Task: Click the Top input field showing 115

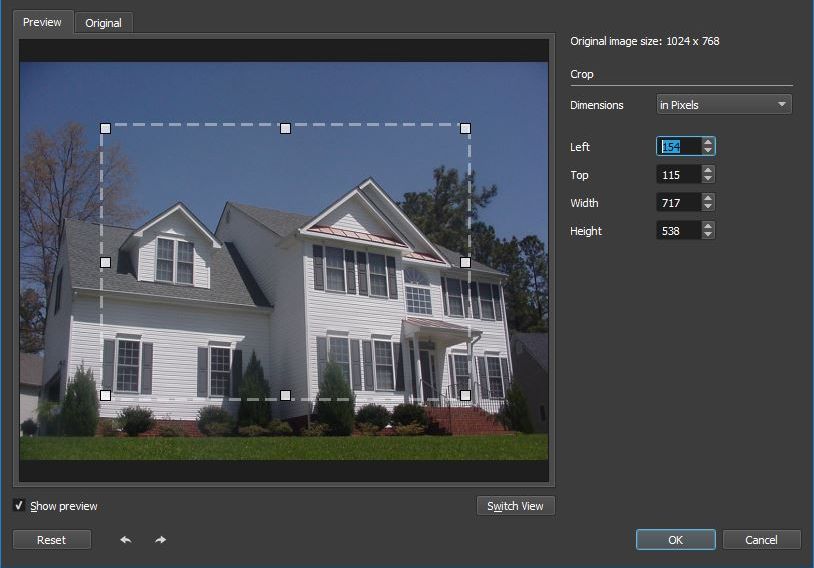Action: coord(680,174)
